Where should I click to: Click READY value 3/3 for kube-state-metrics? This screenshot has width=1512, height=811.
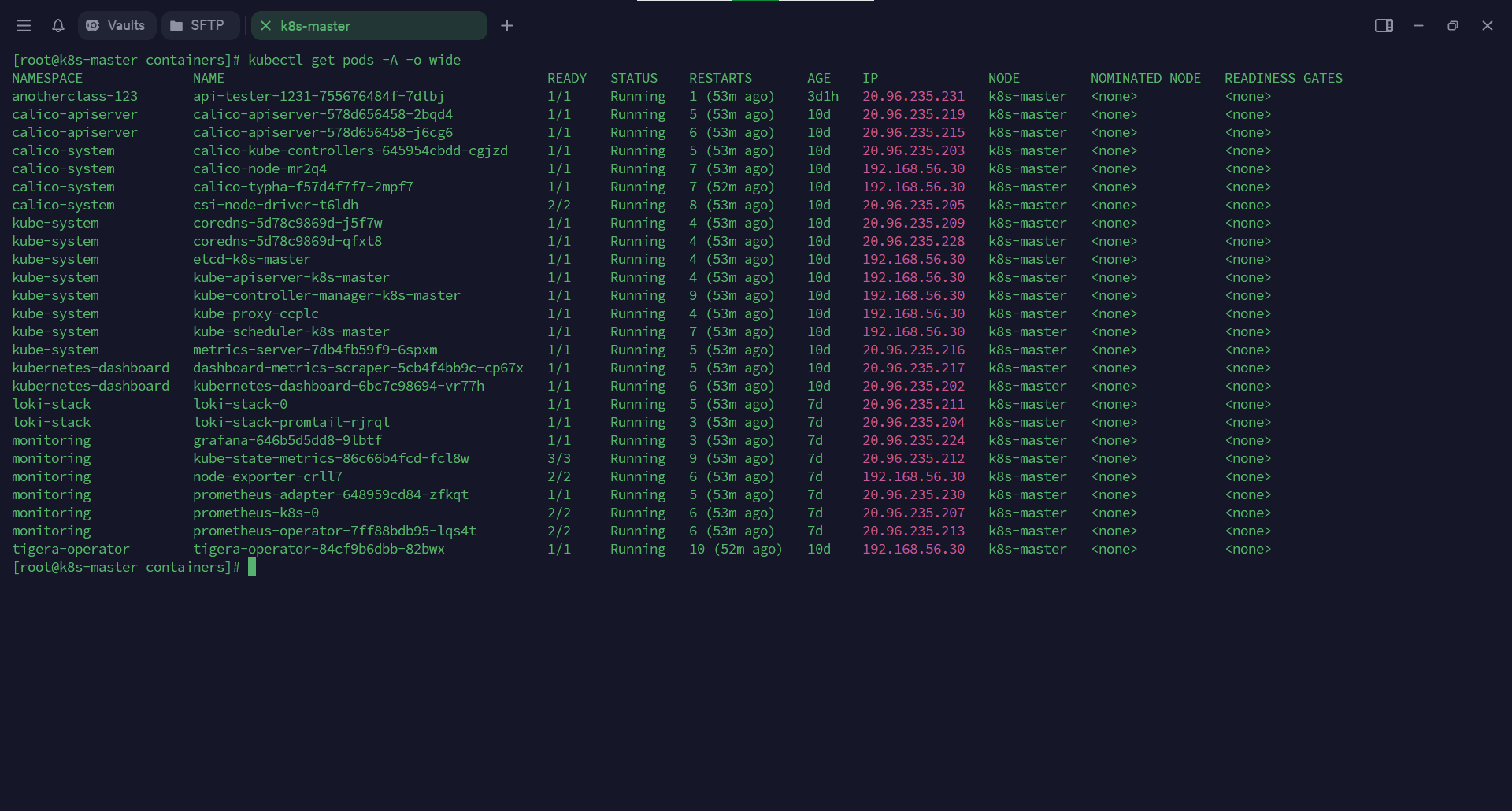point(559,458)
